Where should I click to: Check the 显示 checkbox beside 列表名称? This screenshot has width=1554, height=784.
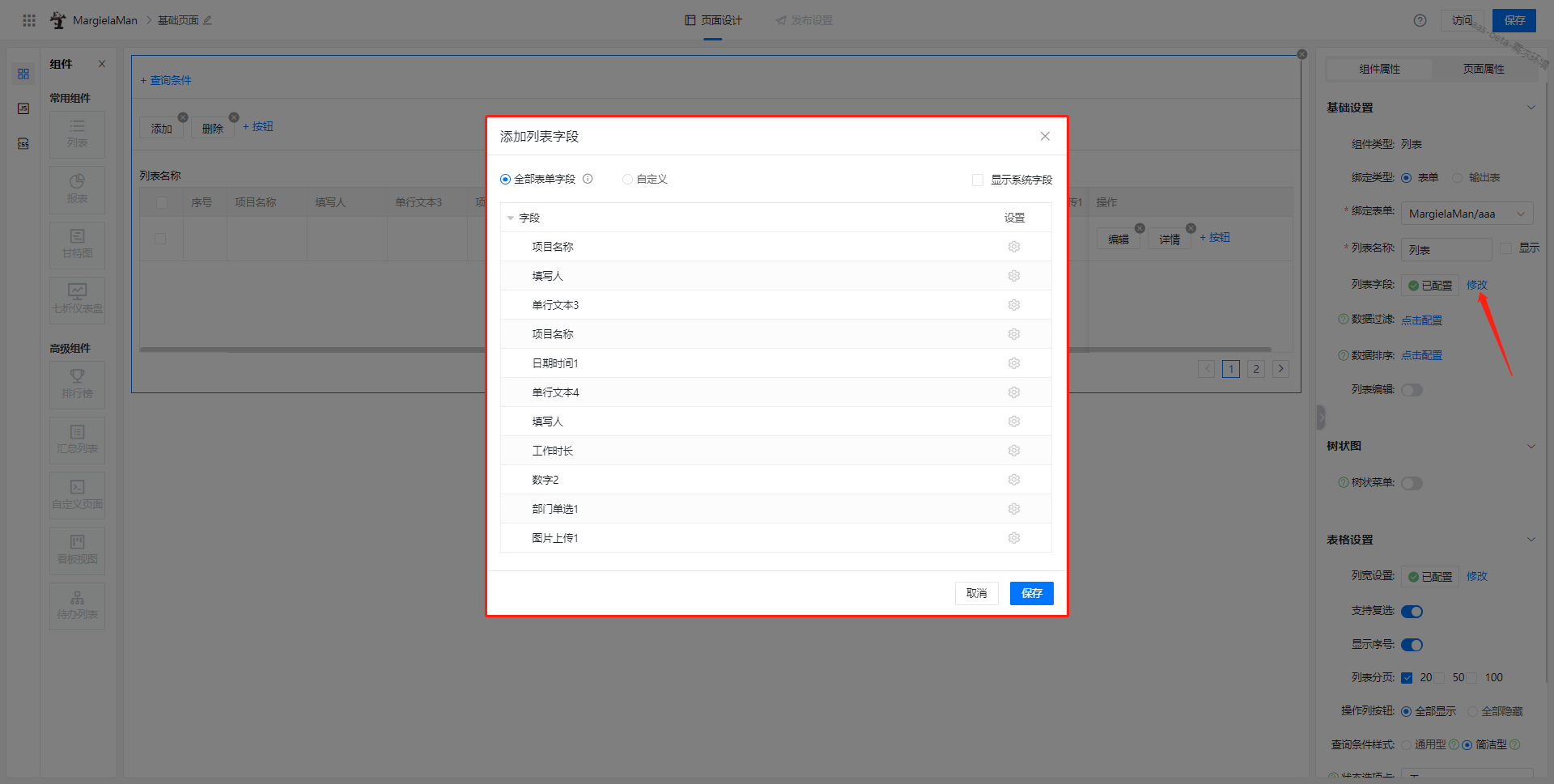1505,248
